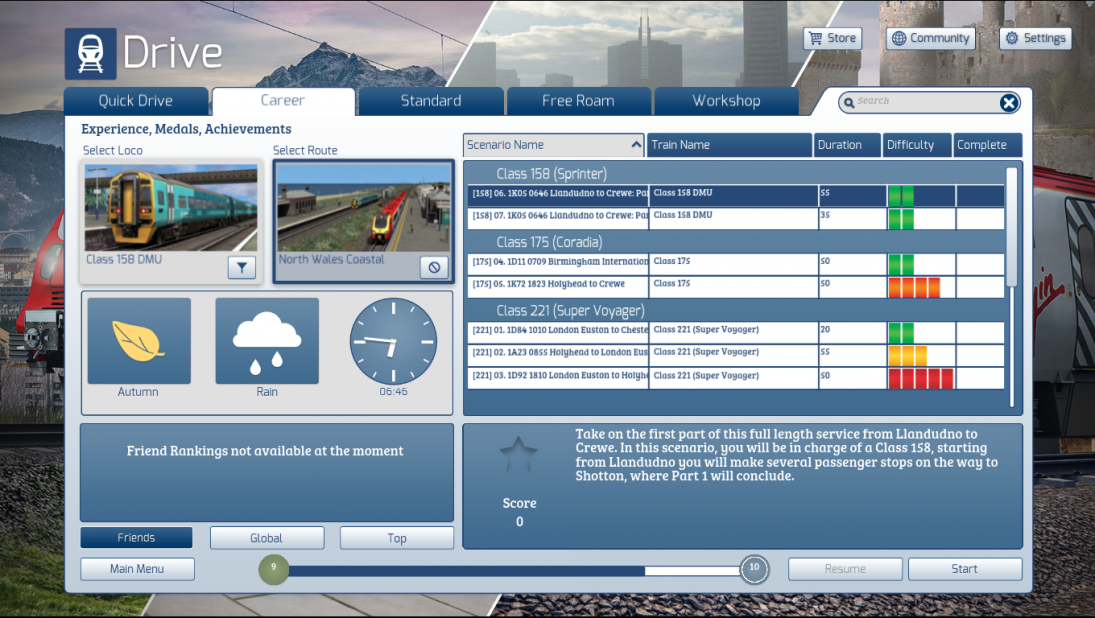Image resolution: width=1095 pixels, height=618 pixels.
Task: Open the Workshop tab
Action: click(x=726, y=100)
